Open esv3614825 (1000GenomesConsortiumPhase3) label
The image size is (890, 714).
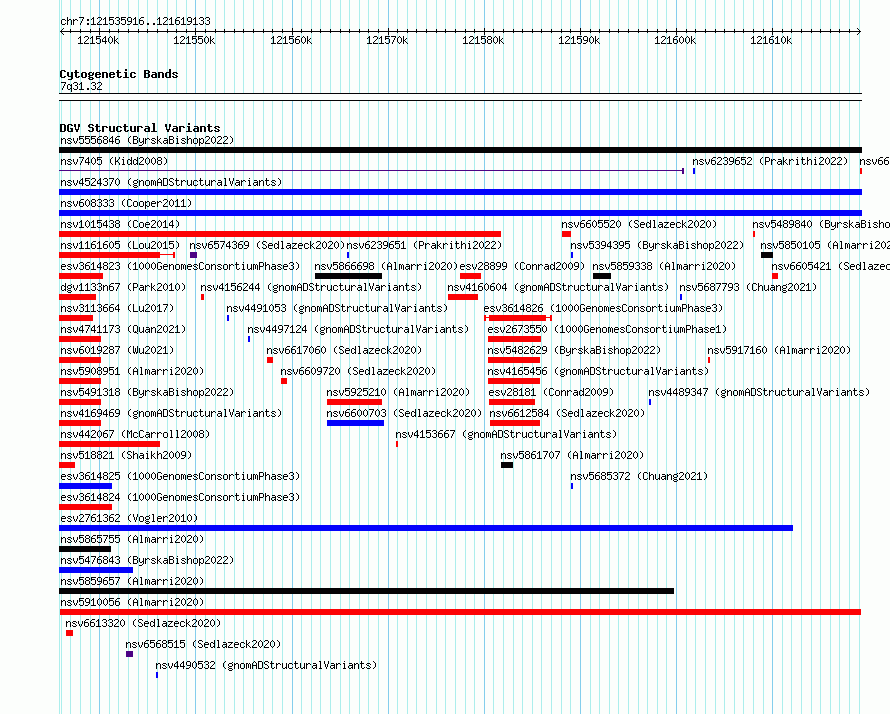point(180,476)
